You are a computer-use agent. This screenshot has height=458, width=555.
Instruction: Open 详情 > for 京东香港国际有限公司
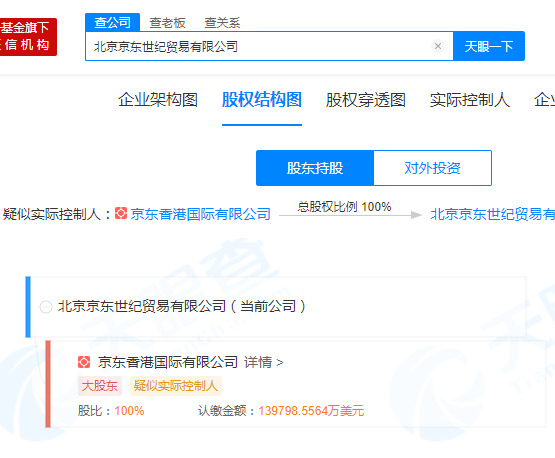tap(264, 362)
